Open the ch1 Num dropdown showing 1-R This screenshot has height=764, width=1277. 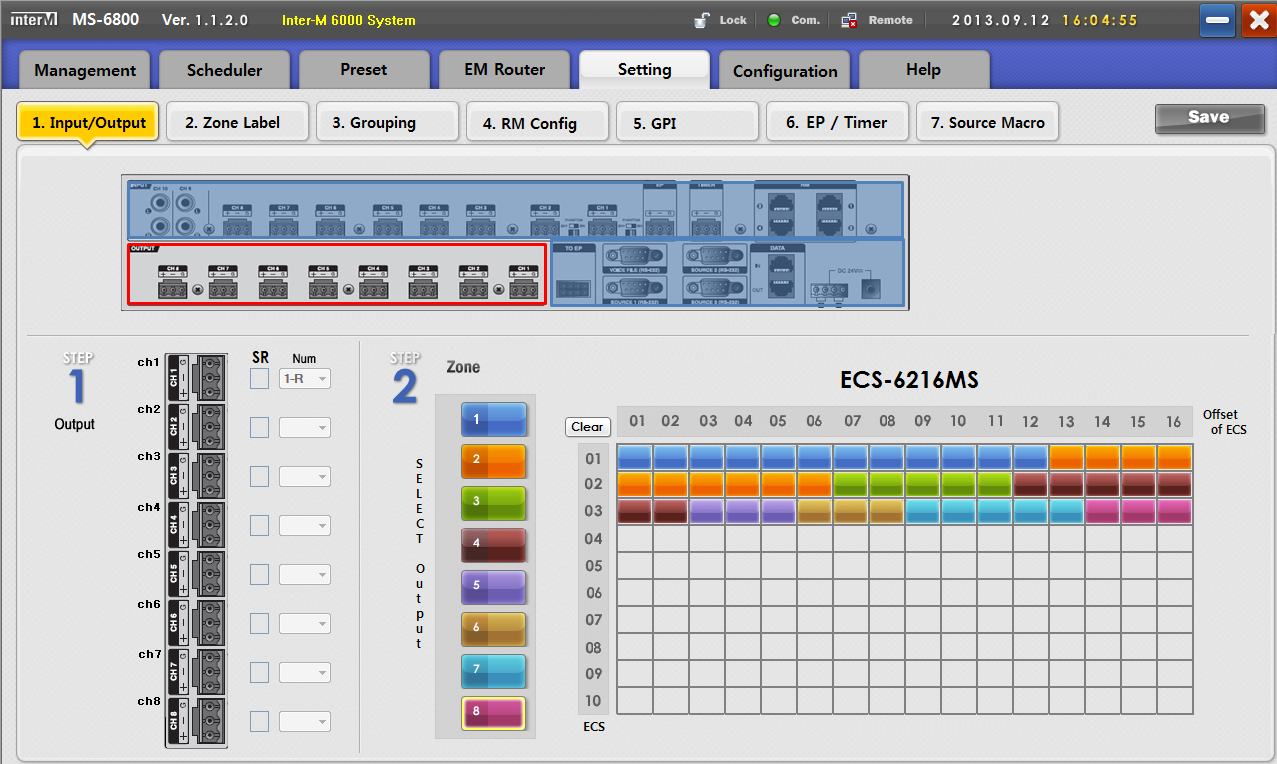304,379
